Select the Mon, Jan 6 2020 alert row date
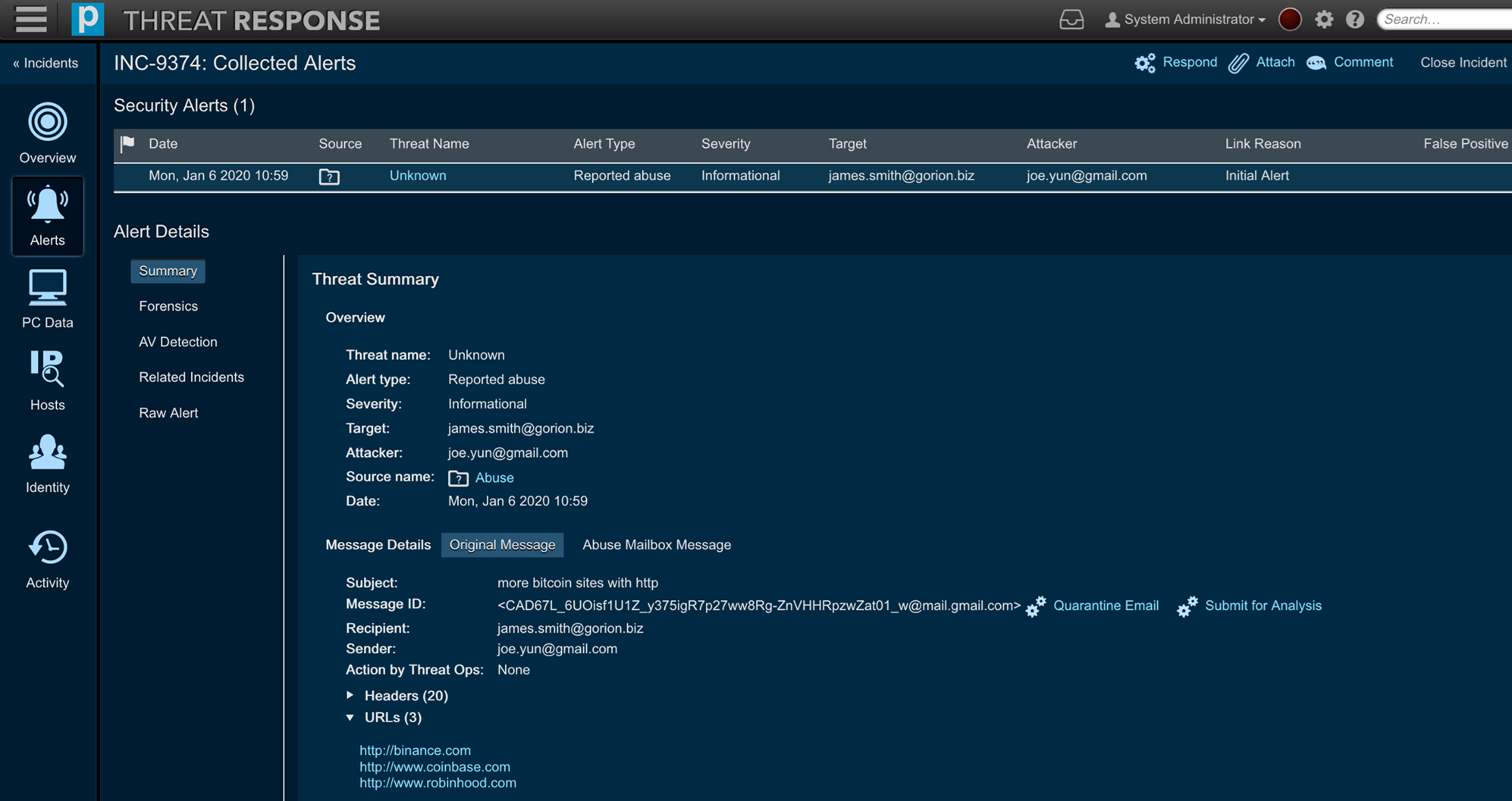The width and height of the screenshot is (1512, 801). 218,175
